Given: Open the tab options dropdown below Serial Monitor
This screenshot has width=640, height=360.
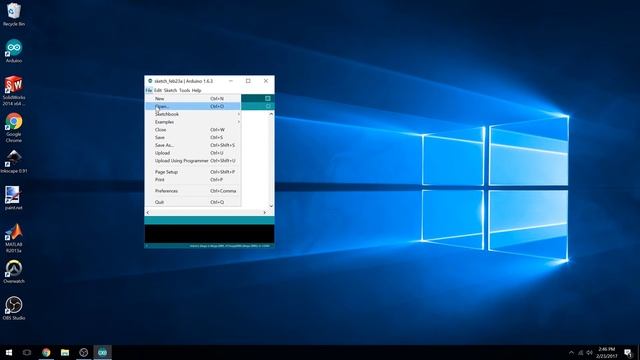Looking at the screenshot, I should (x=268, y=106).
